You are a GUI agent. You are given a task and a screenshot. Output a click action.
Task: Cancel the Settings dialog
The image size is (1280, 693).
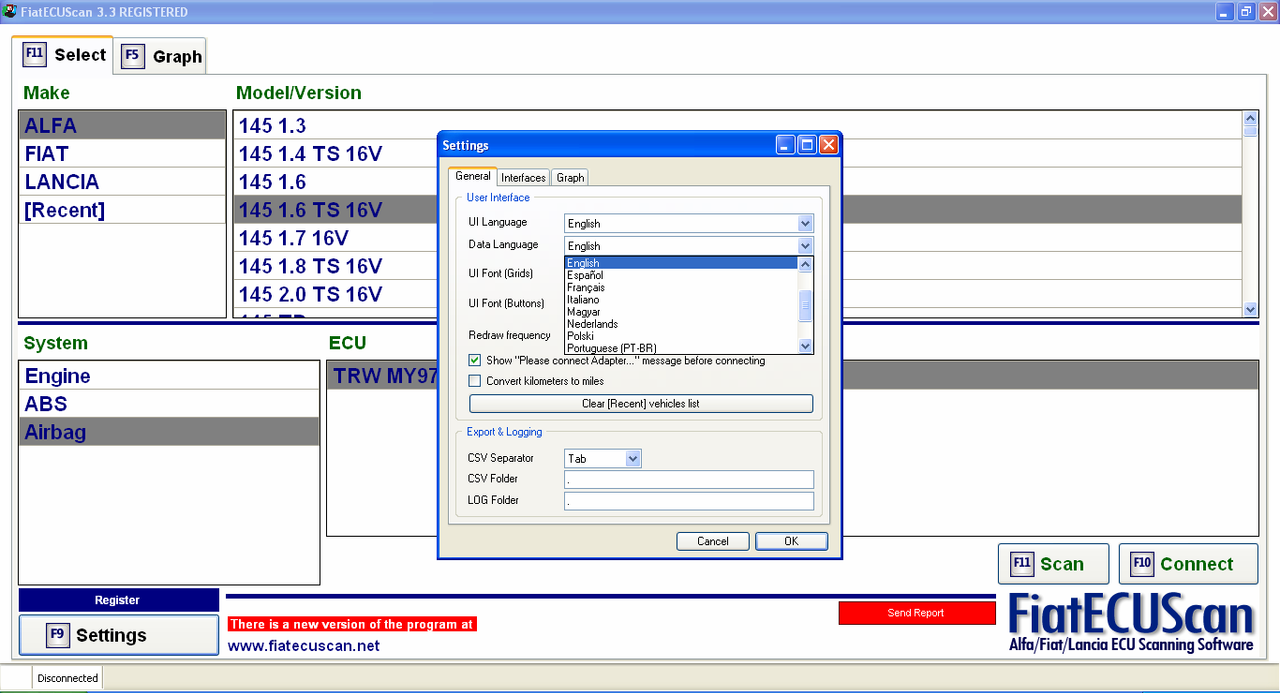(713, 541)
